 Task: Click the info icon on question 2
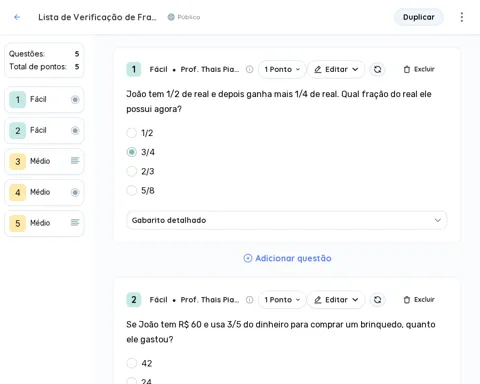249,300
